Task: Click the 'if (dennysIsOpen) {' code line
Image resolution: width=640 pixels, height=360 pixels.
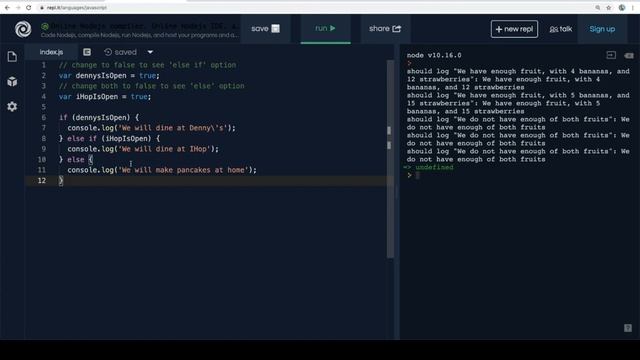Action: tap(99, 118)
